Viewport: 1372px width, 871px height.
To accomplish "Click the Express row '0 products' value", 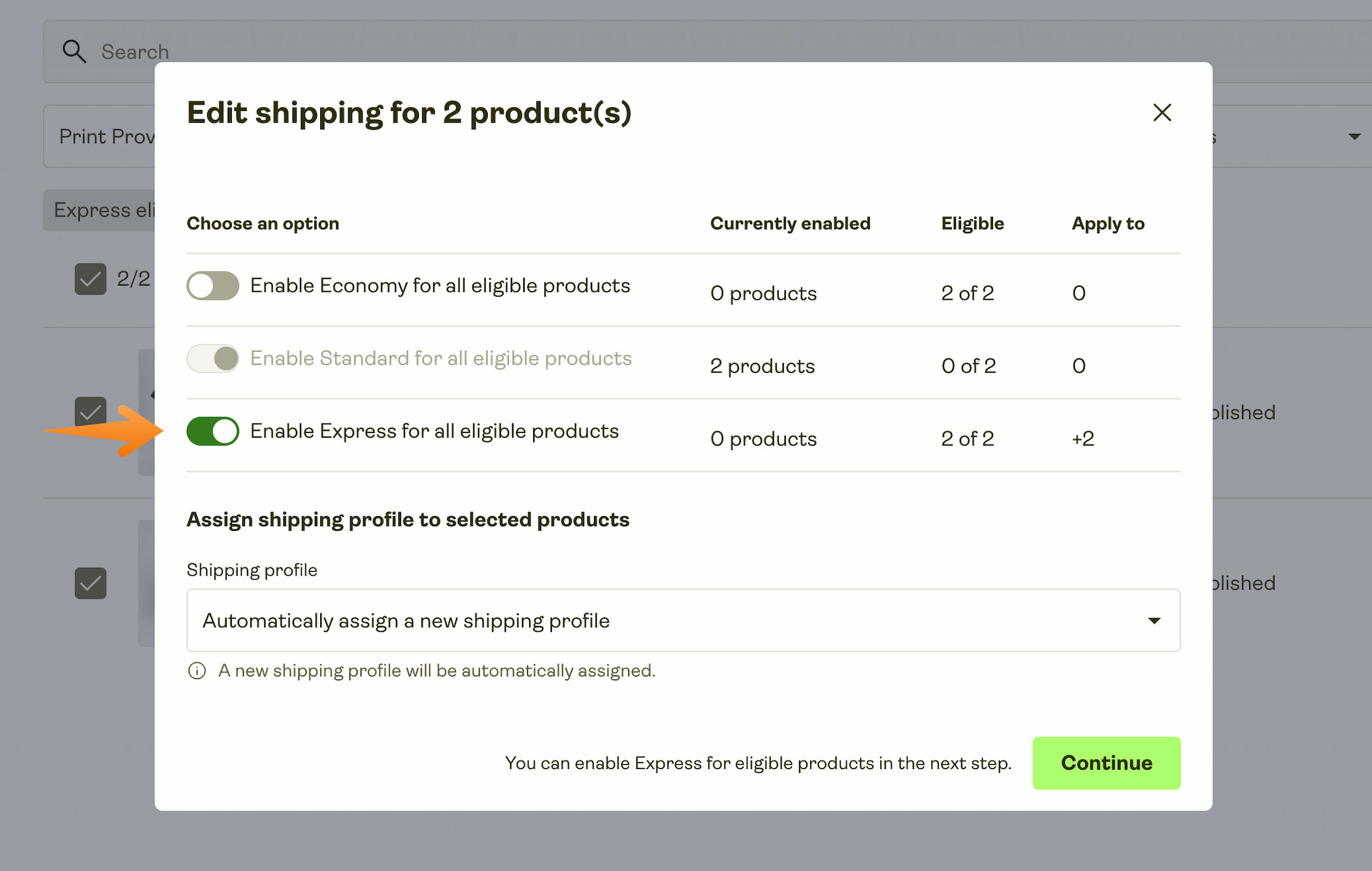I will pos(763,438).
